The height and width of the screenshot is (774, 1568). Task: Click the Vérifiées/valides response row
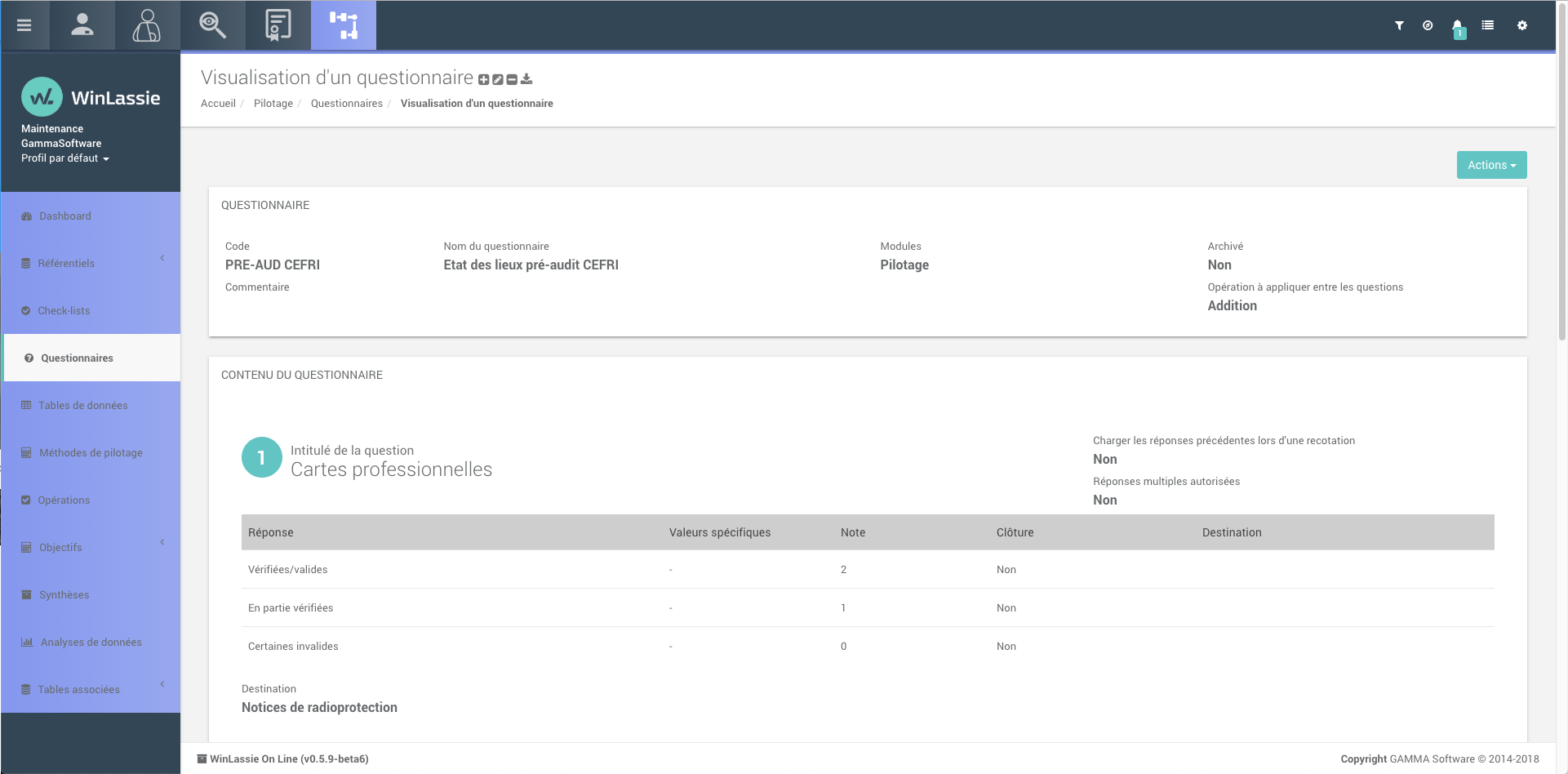click(x=868, y=569)
